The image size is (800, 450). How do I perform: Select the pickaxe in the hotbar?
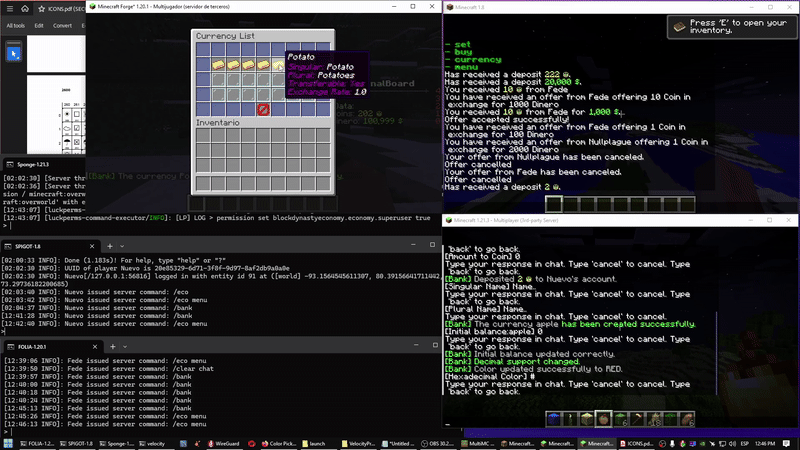click(x=637, y=419)
